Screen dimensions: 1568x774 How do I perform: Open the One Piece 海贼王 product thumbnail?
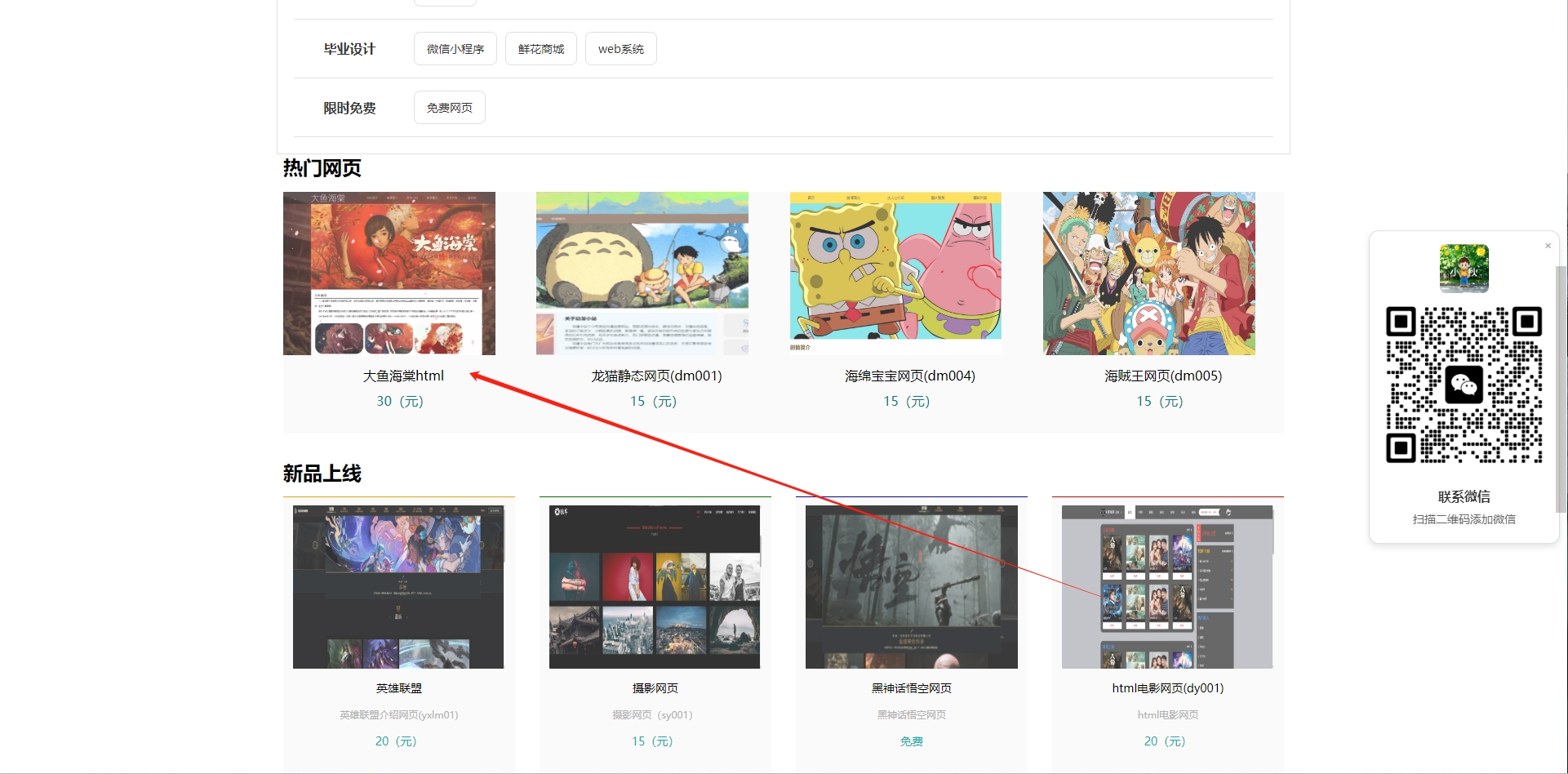click(1149, 274)
